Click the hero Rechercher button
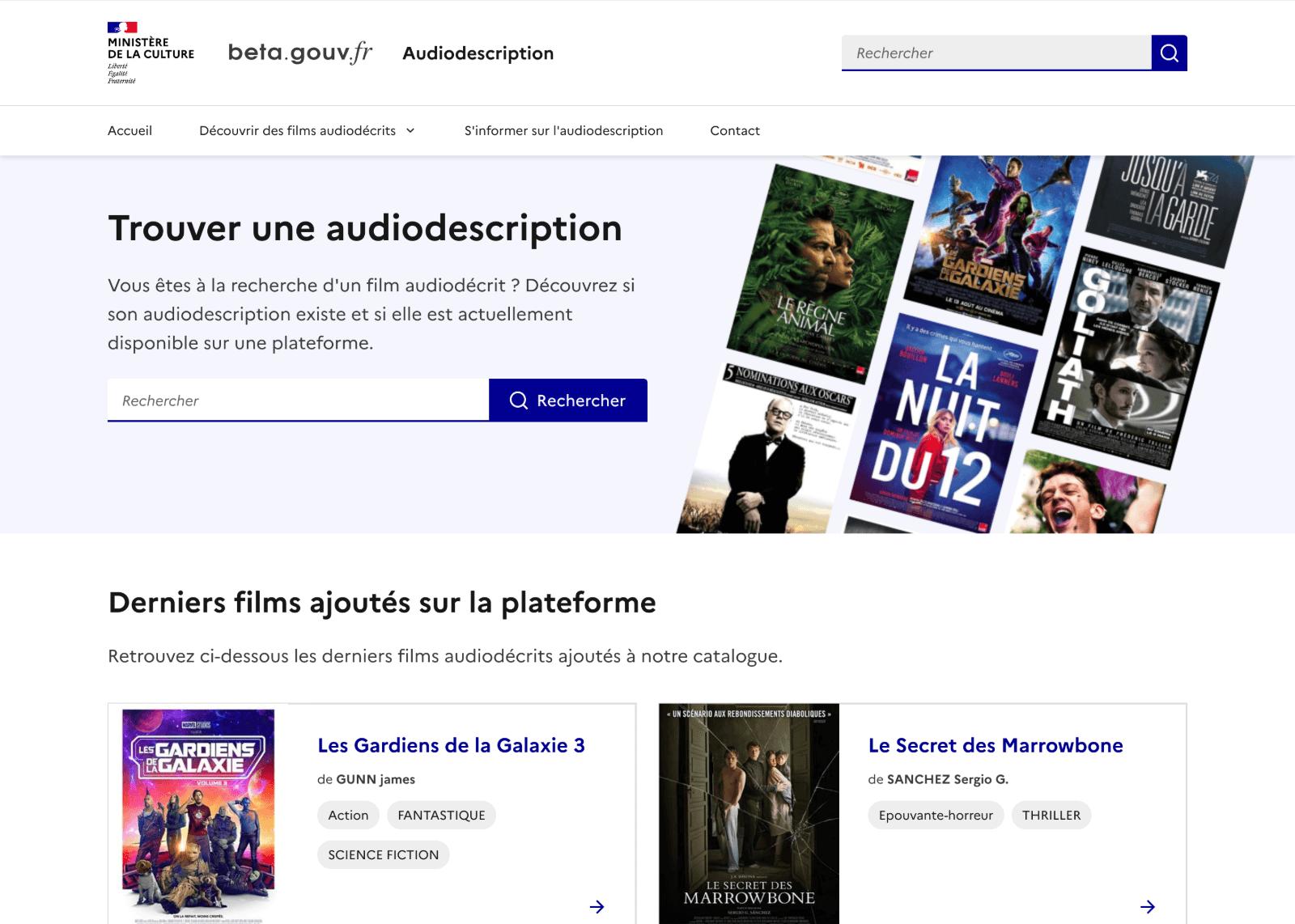 568,401
